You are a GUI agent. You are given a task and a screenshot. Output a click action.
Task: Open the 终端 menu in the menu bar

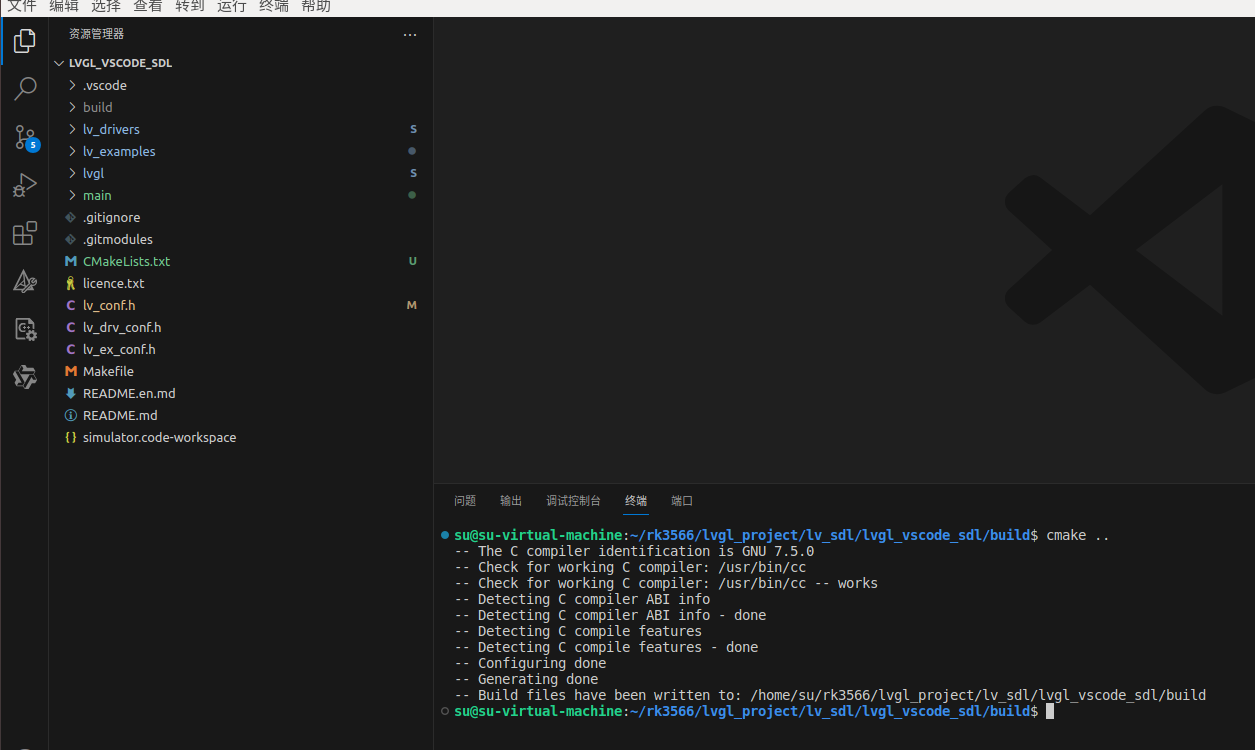click(x=273, y=7)
